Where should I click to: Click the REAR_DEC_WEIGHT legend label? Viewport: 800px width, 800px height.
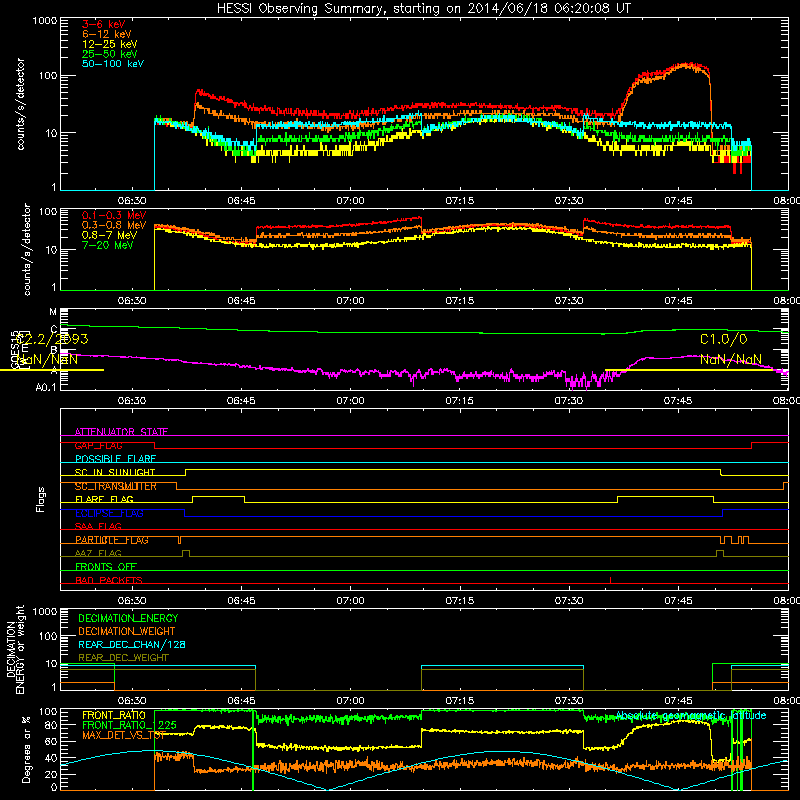point(123,658)
